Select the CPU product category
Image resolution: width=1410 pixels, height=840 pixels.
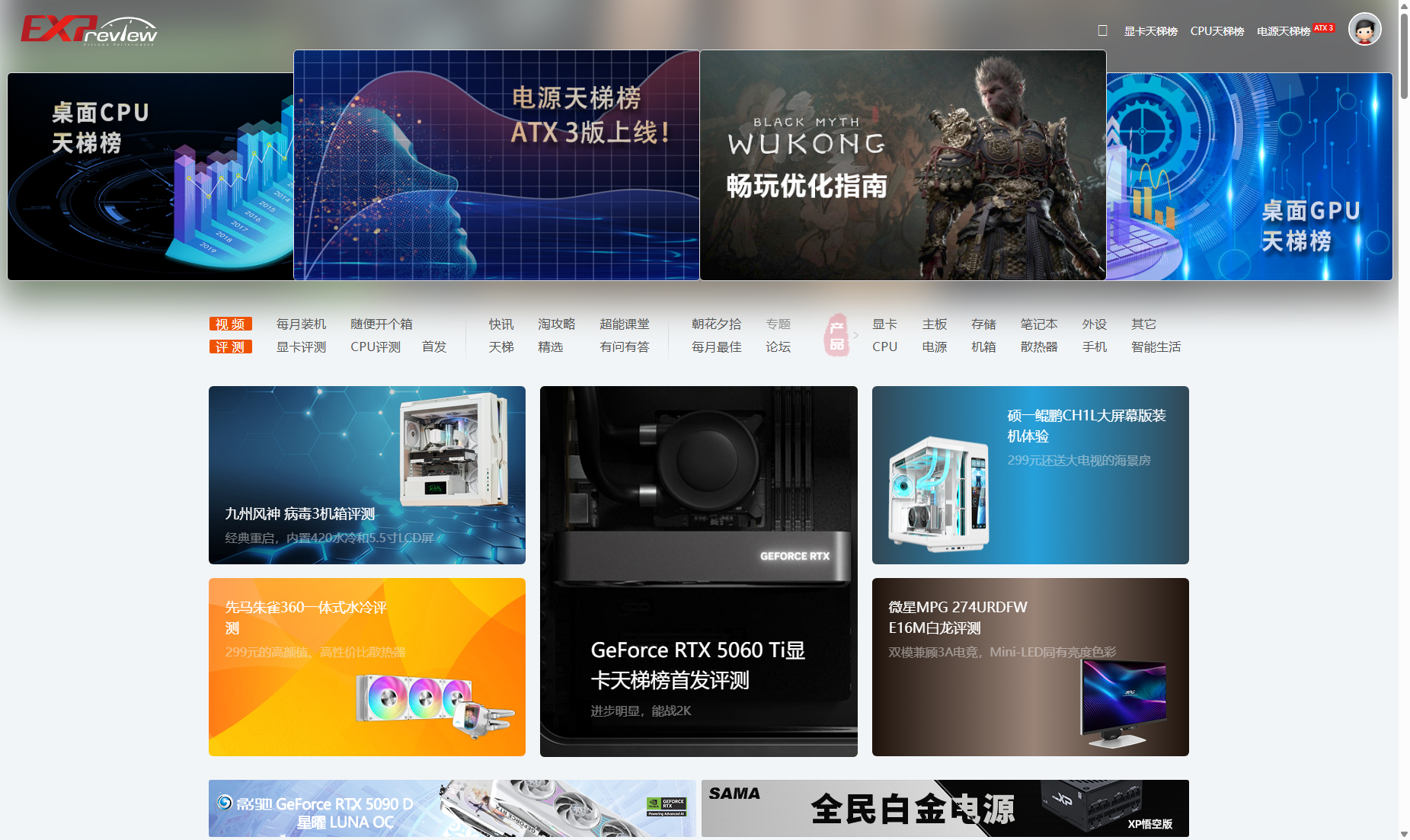(885, 347)
